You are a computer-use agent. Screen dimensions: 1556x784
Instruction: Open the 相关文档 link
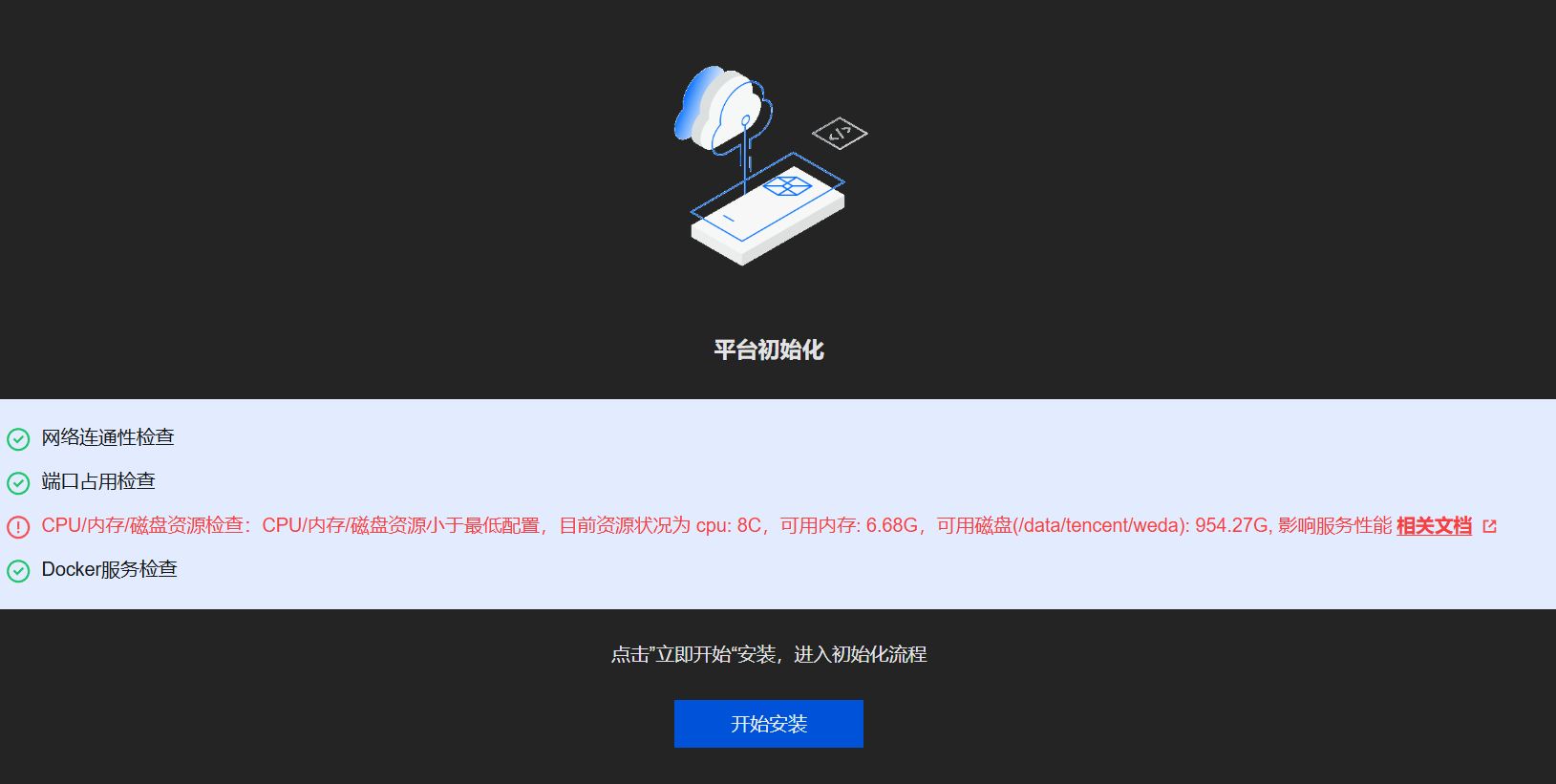pyautogui.click(x=1434, y=525)
